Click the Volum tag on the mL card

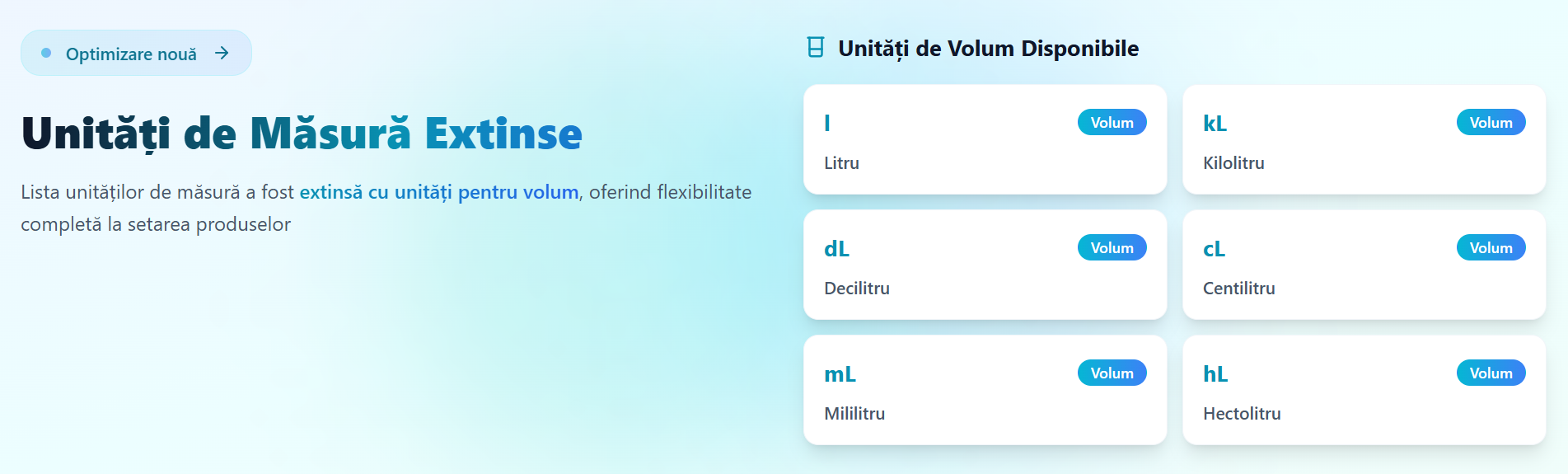[1112, 373]
